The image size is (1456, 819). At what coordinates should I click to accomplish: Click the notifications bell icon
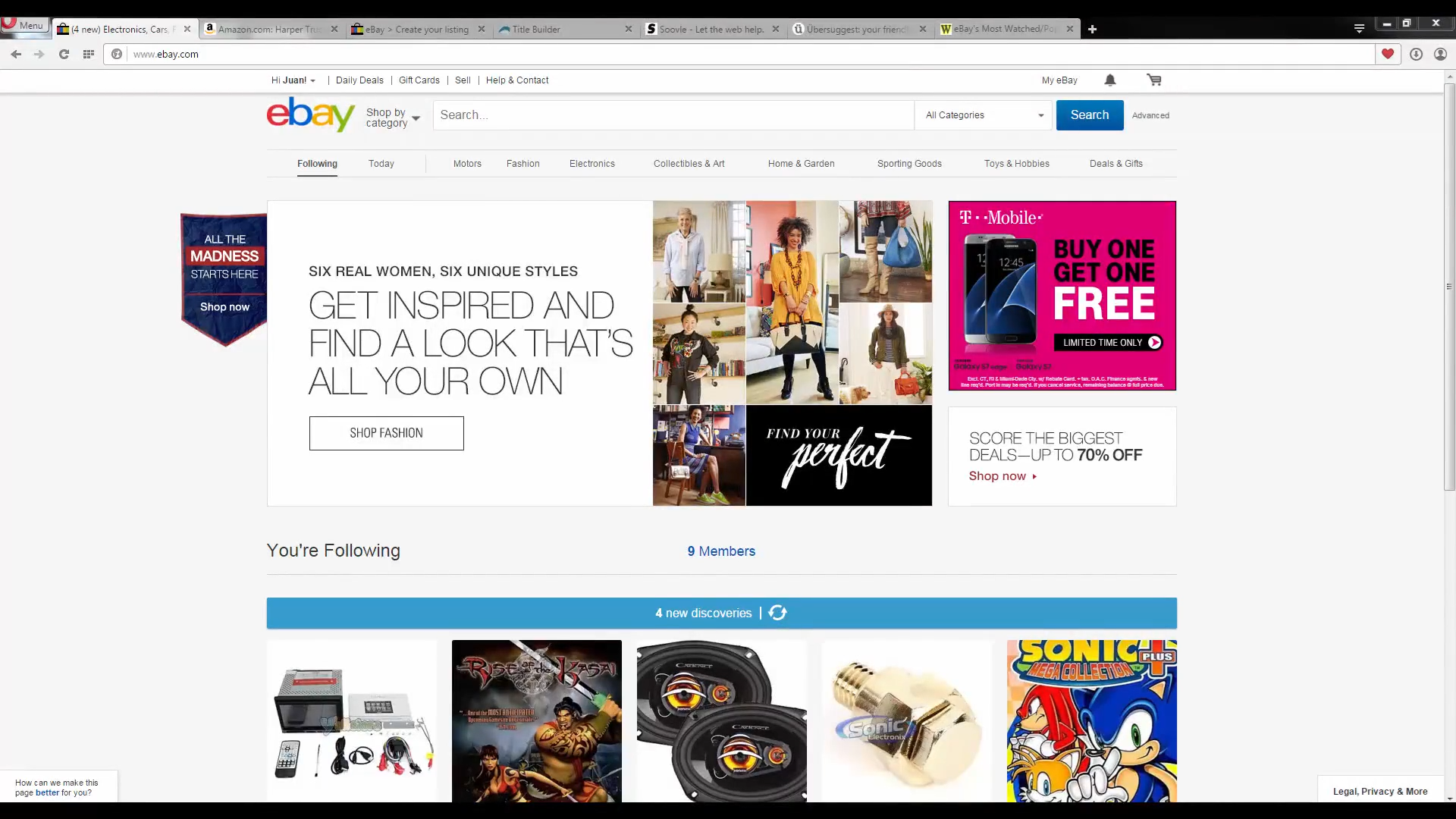tap(1110, 80)
